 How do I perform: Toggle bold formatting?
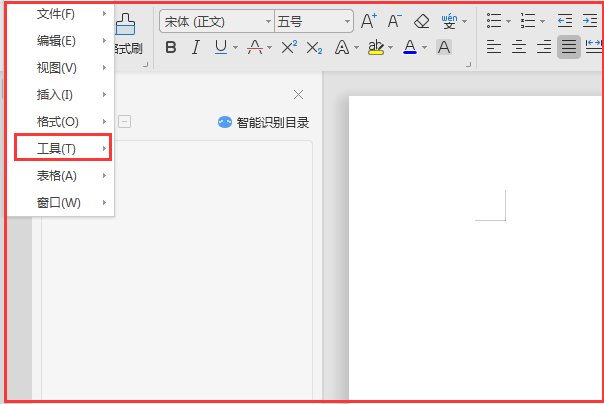pyautogui.click(x=171, y=48)
